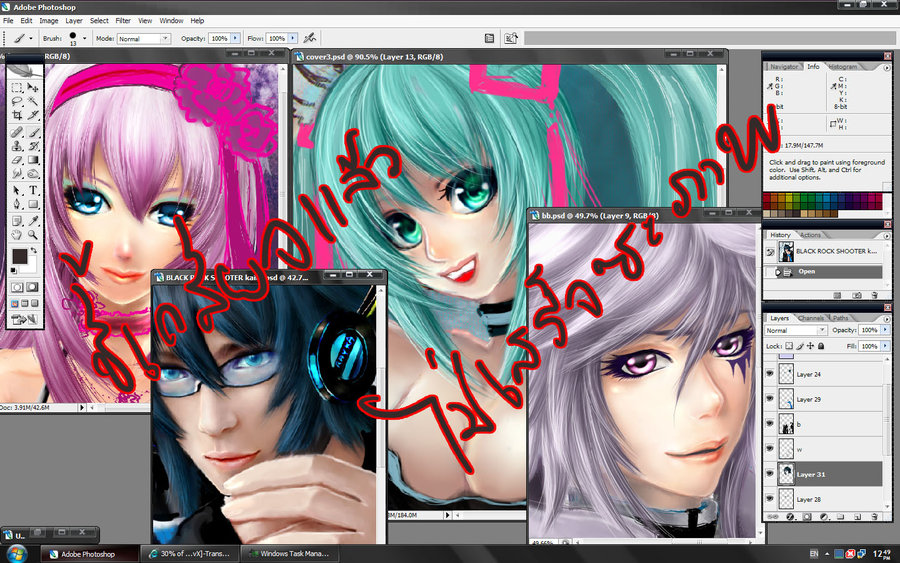
Task: Open the Image menu
Action: click(x=48, y=21)
